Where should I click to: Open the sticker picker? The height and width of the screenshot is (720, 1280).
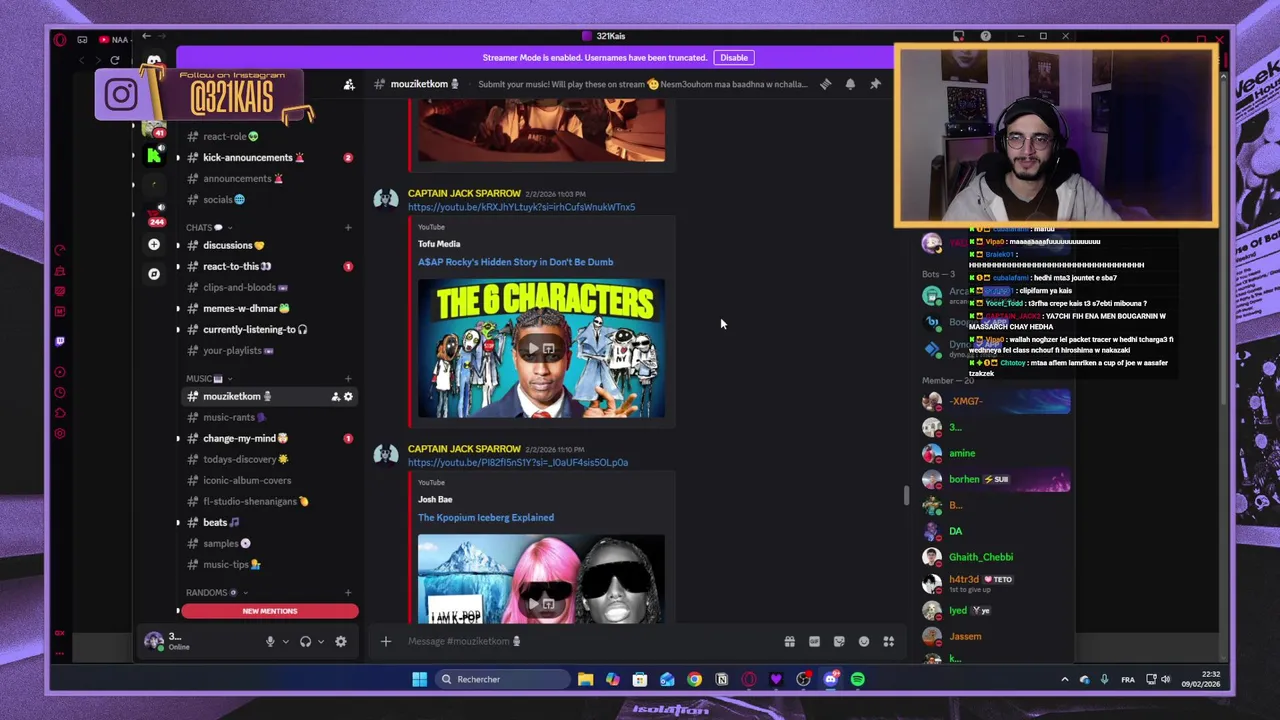[839, 642]
